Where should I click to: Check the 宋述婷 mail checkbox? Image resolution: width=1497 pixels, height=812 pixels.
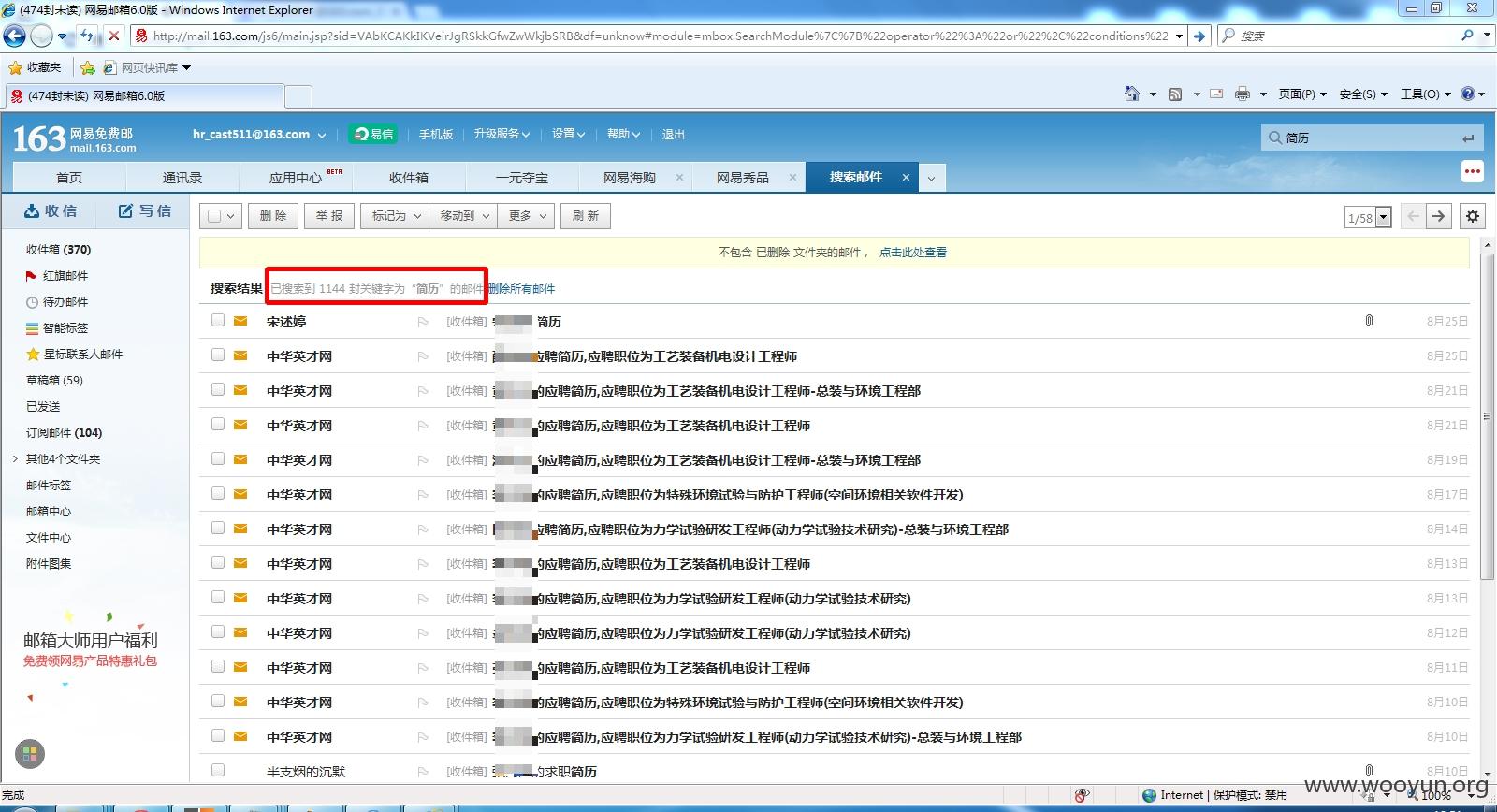(218, 320)
